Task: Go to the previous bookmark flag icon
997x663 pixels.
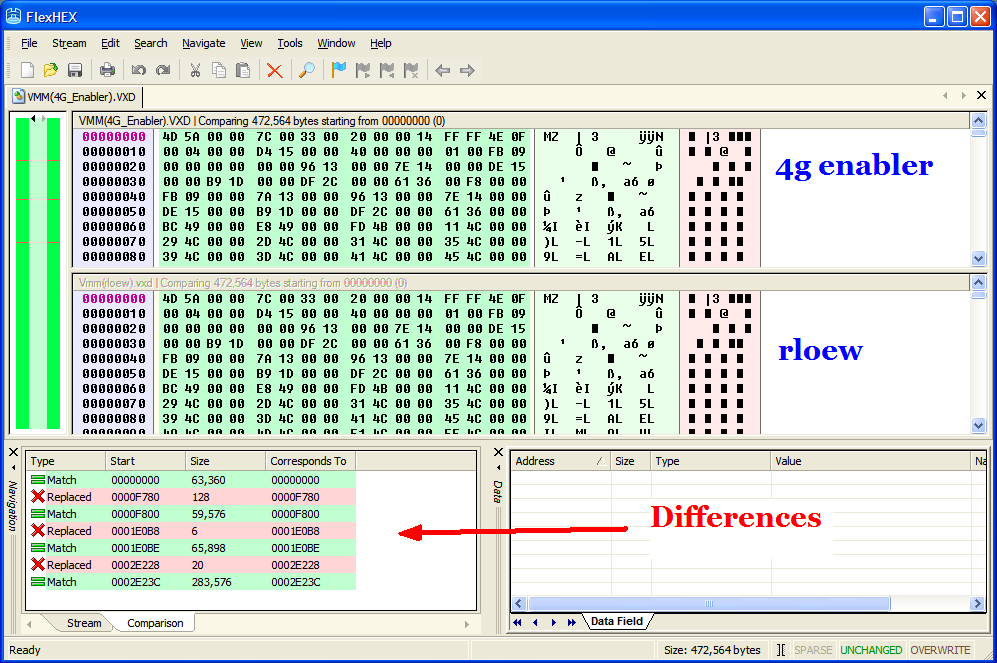Action: [x=387, y=70]
